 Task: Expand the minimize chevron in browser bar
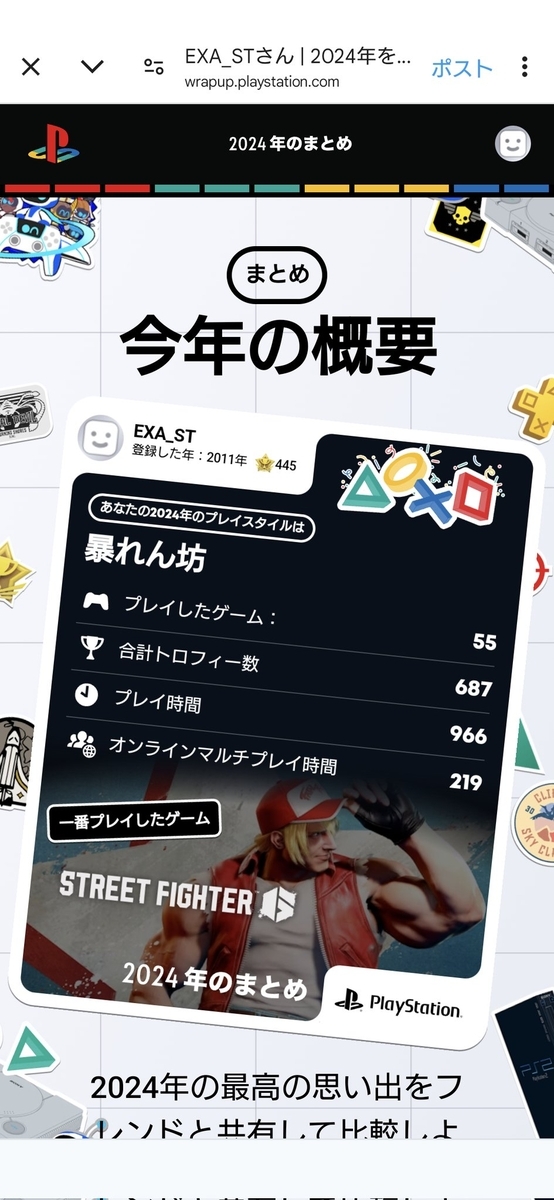[x=92, y=67]
